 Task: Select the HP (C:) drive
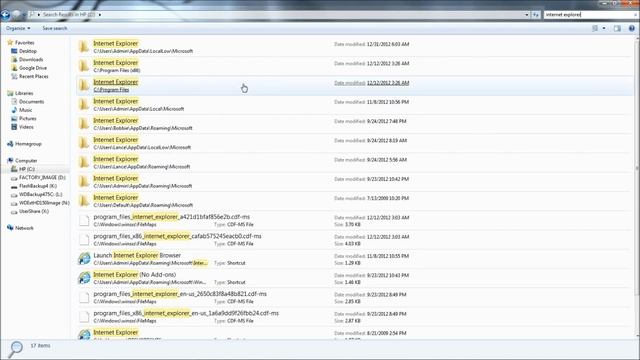(23, 169)
